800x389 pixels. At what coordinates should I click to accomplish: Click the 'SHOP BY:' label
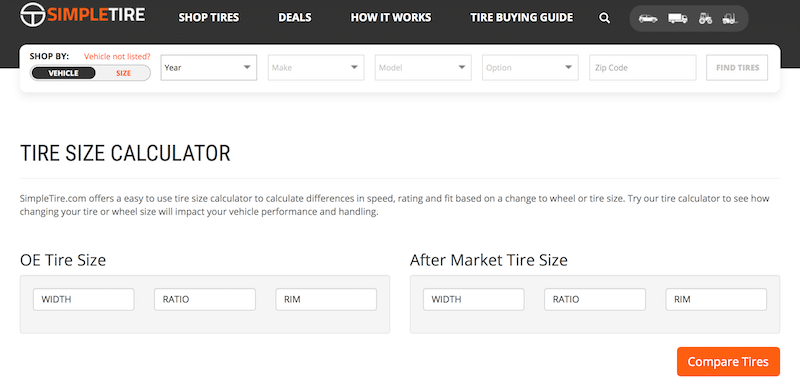[49, 56]
